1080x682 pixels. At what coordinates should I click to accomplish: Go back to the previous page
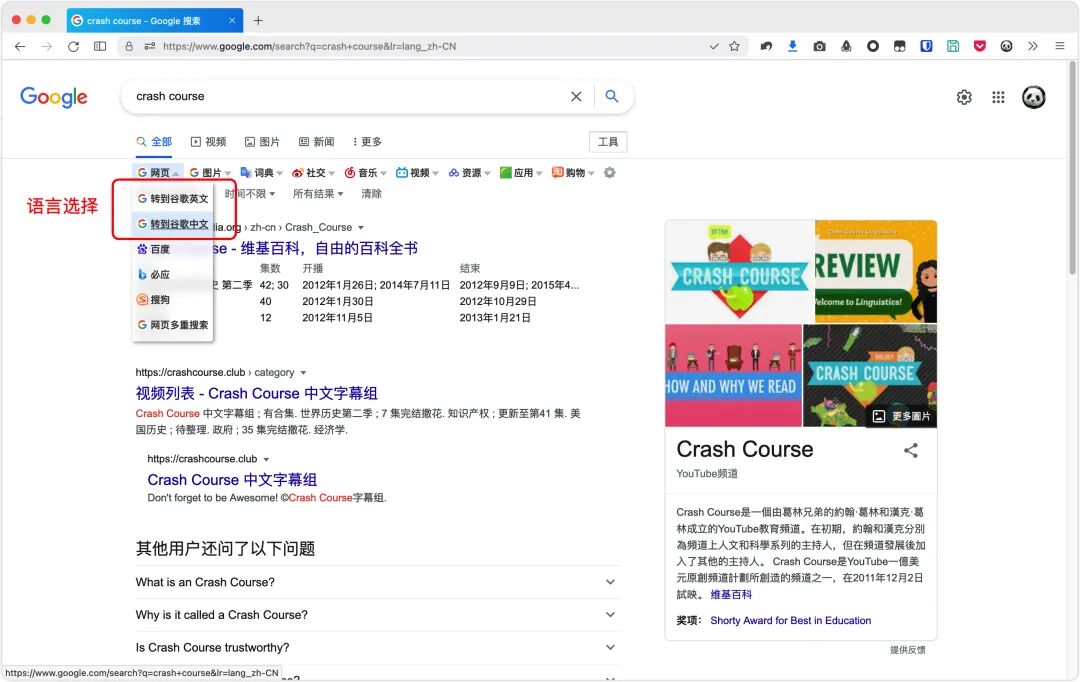[20, 46]
